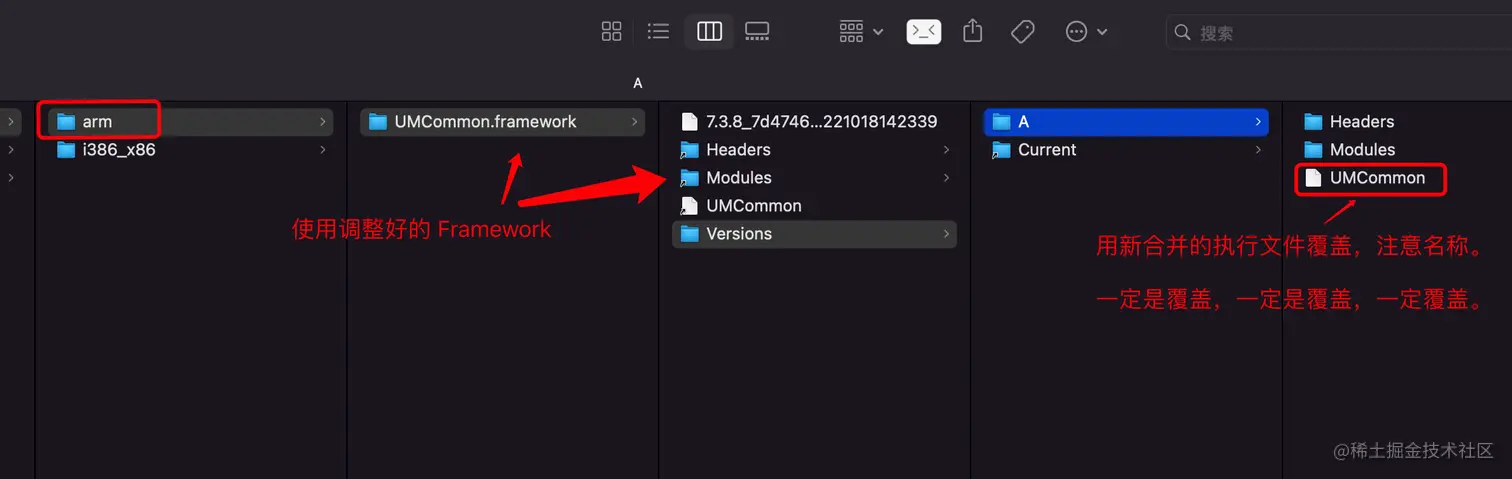This screenshot has height=479, width=1512.
Task: Select the i386_x86 folder
Action: [192, 150]
